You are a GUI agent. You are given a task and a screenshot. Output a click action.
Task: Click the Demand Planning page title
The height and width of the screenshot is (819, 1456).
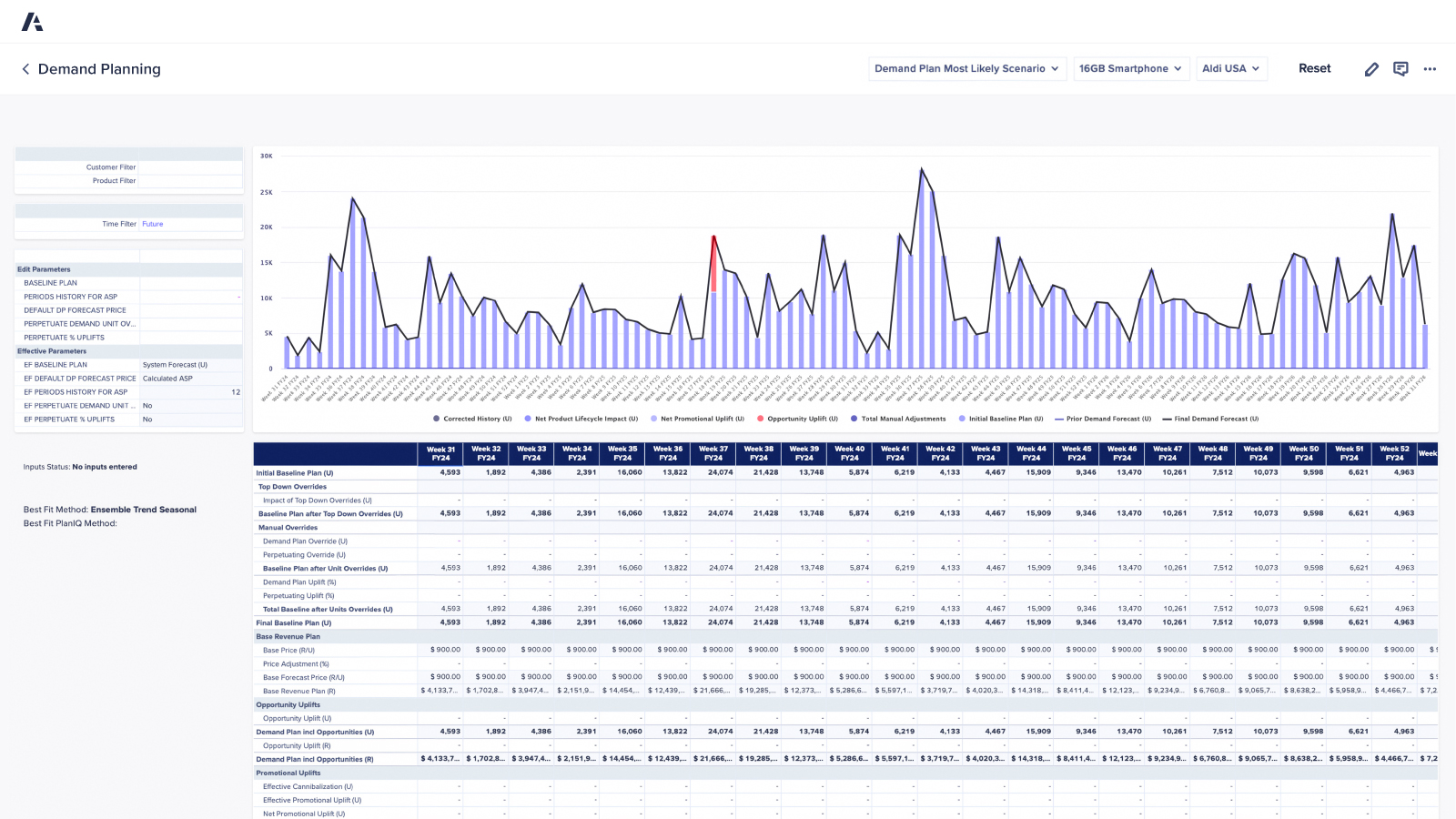point(98,69)
